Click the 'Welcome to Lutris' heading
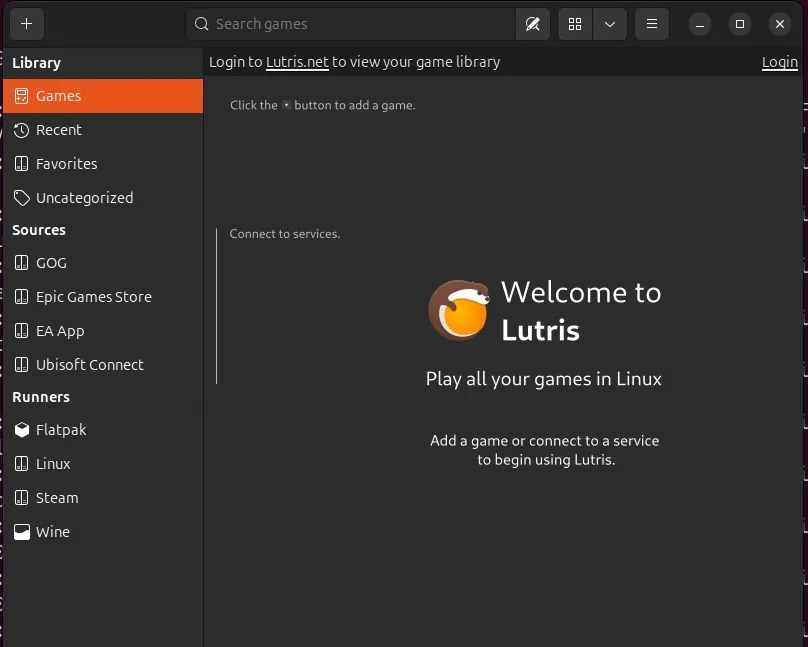808x647 pixels. [x=581, y=311]
